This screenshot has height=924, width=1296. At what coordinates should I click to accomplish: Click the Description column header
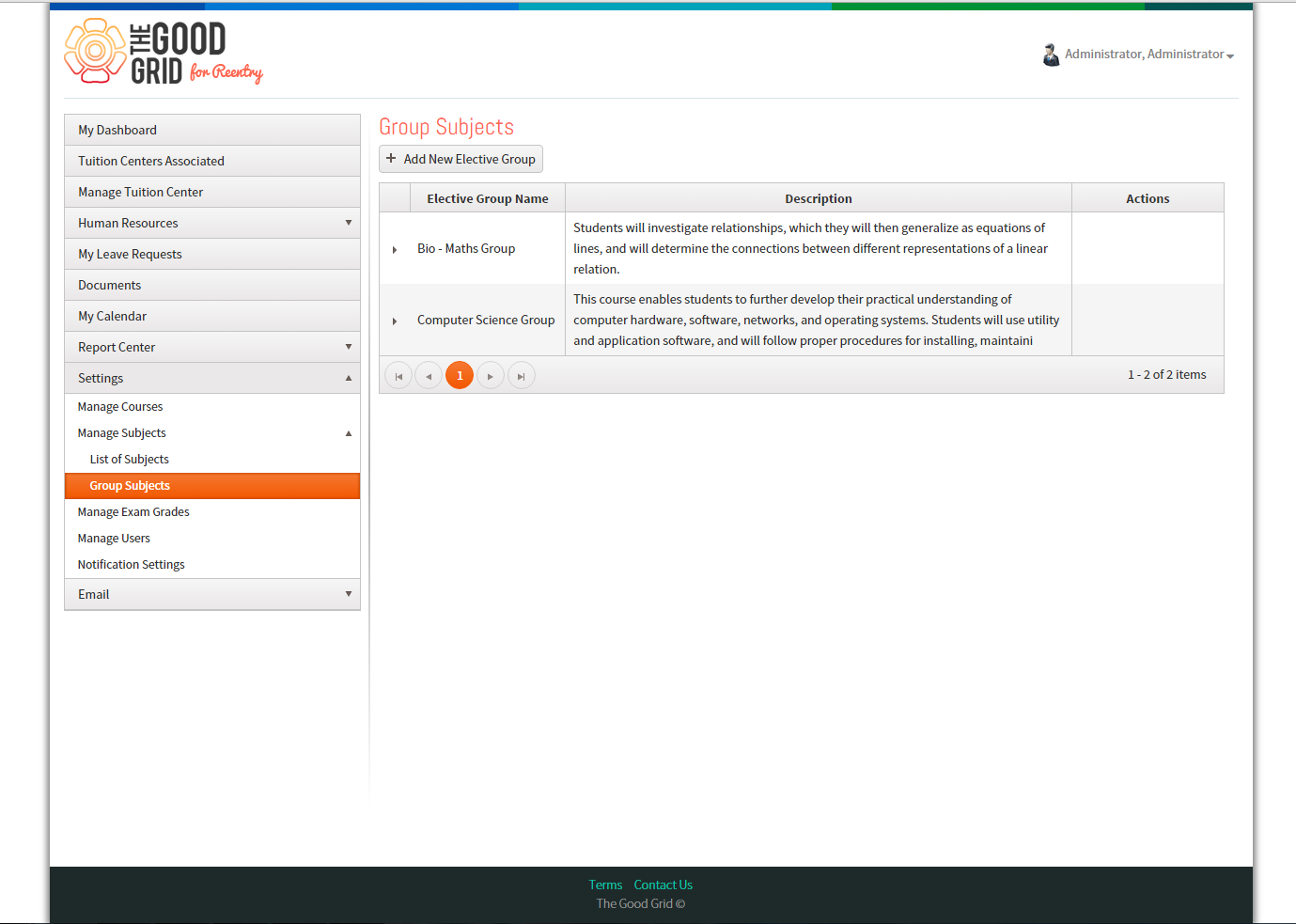click(x=819, y=198)
